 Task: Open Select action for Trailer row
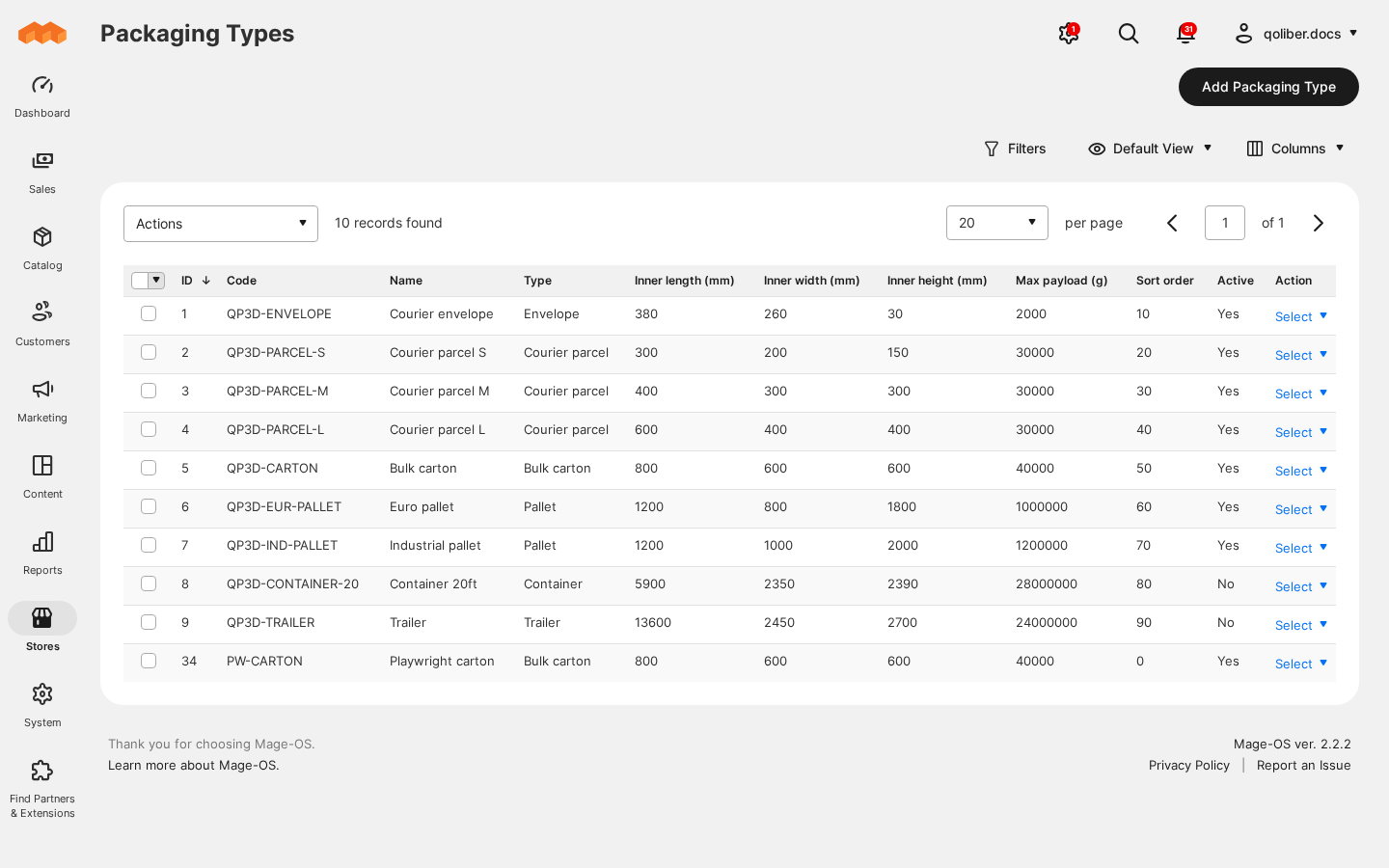(x=1301, y=625)
